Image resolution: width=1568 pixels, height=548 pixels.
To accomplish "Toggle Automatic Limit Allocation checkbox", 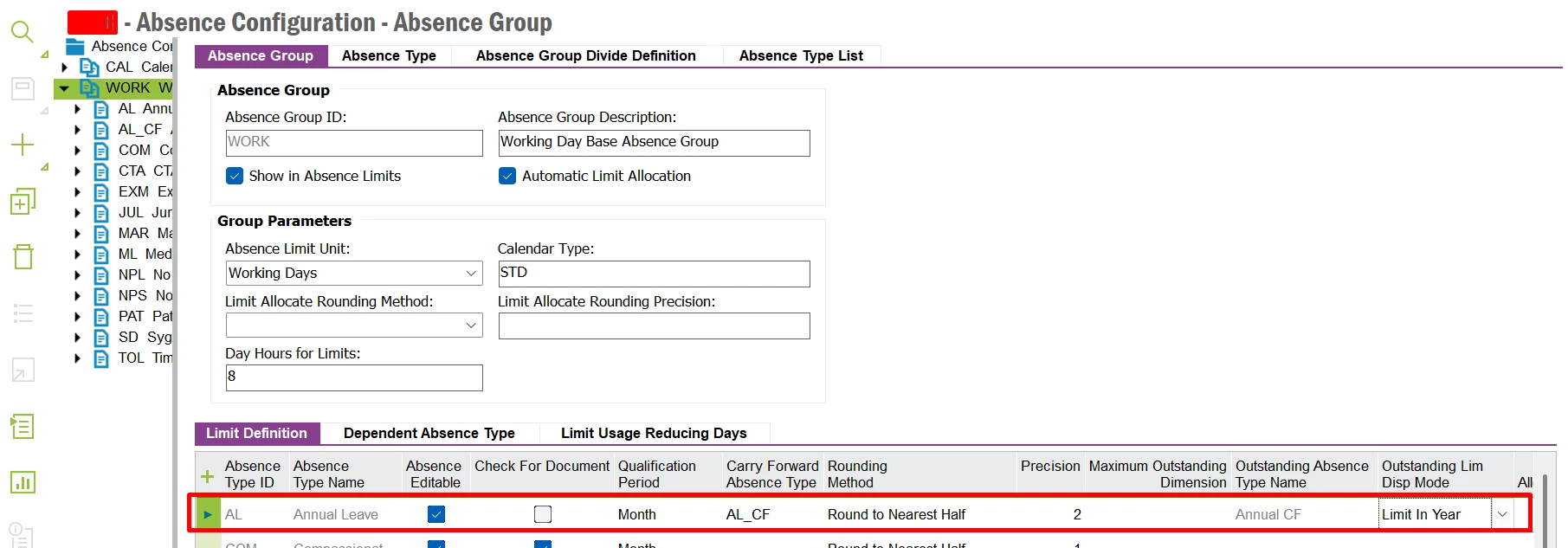I will (507, 176).
